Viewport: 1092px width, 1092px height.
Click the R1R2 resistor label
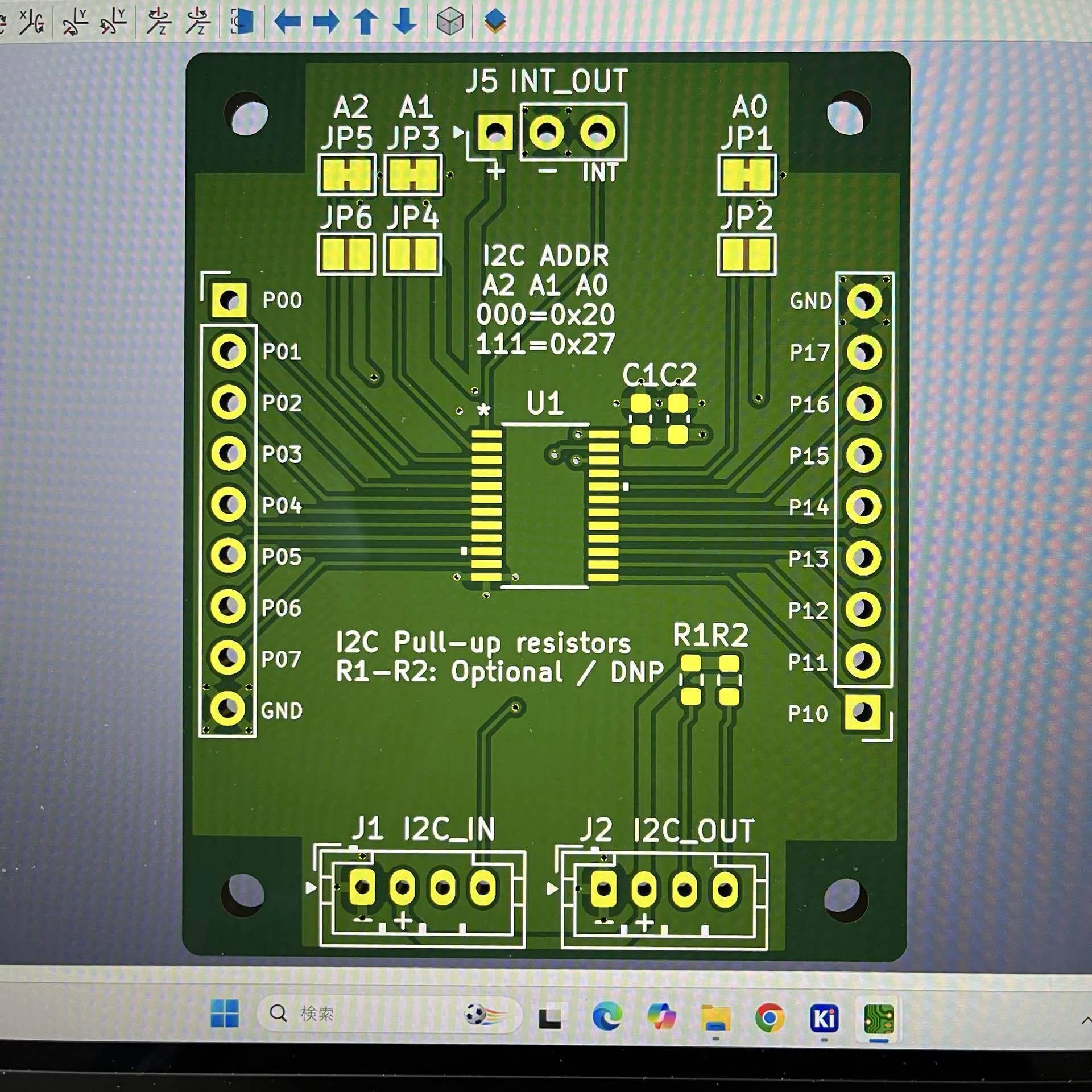point(711,635)
